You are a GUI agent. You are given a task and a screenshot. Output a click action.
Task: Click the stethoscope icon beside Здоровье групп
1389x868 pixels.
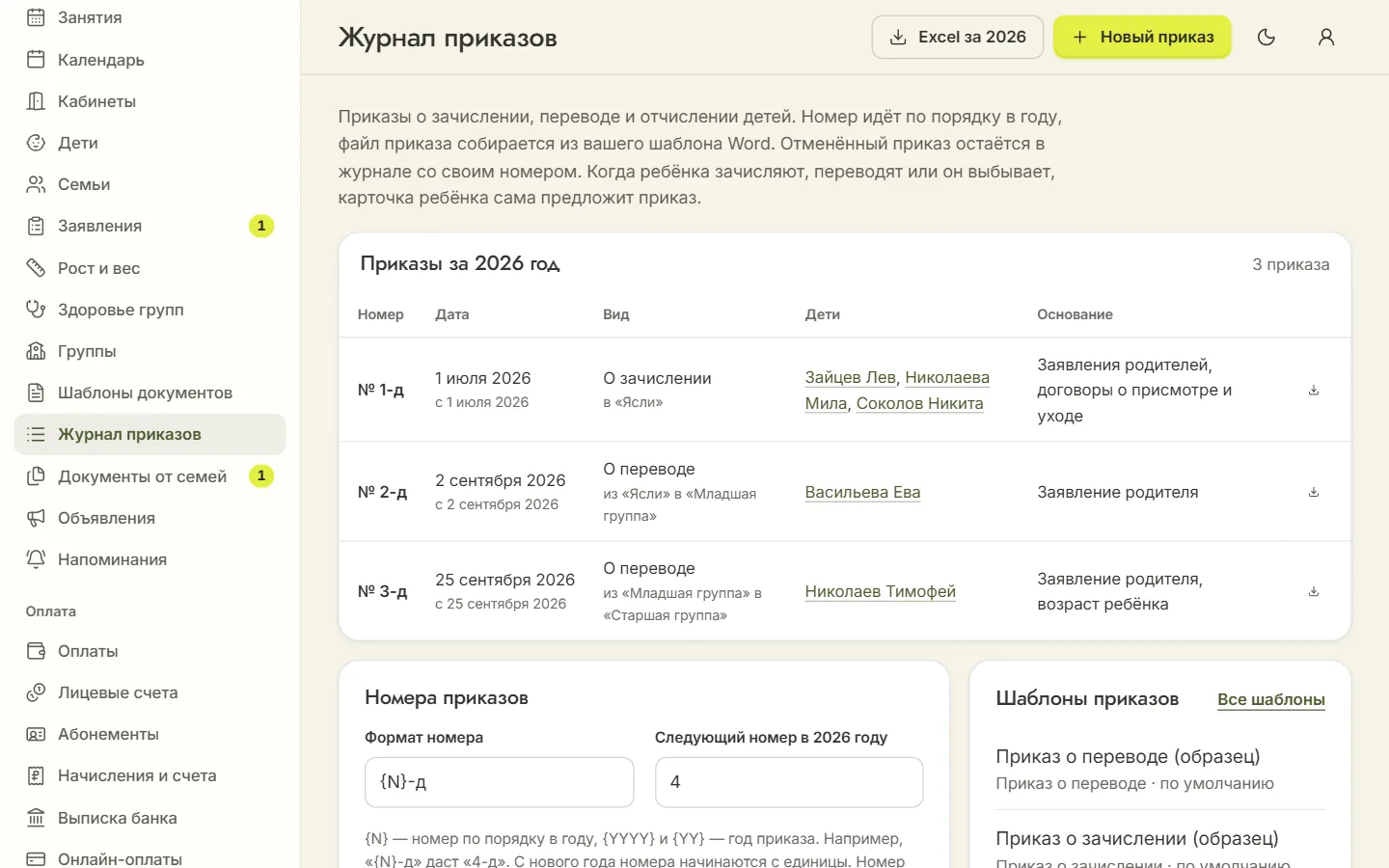[x=36, y=310]
